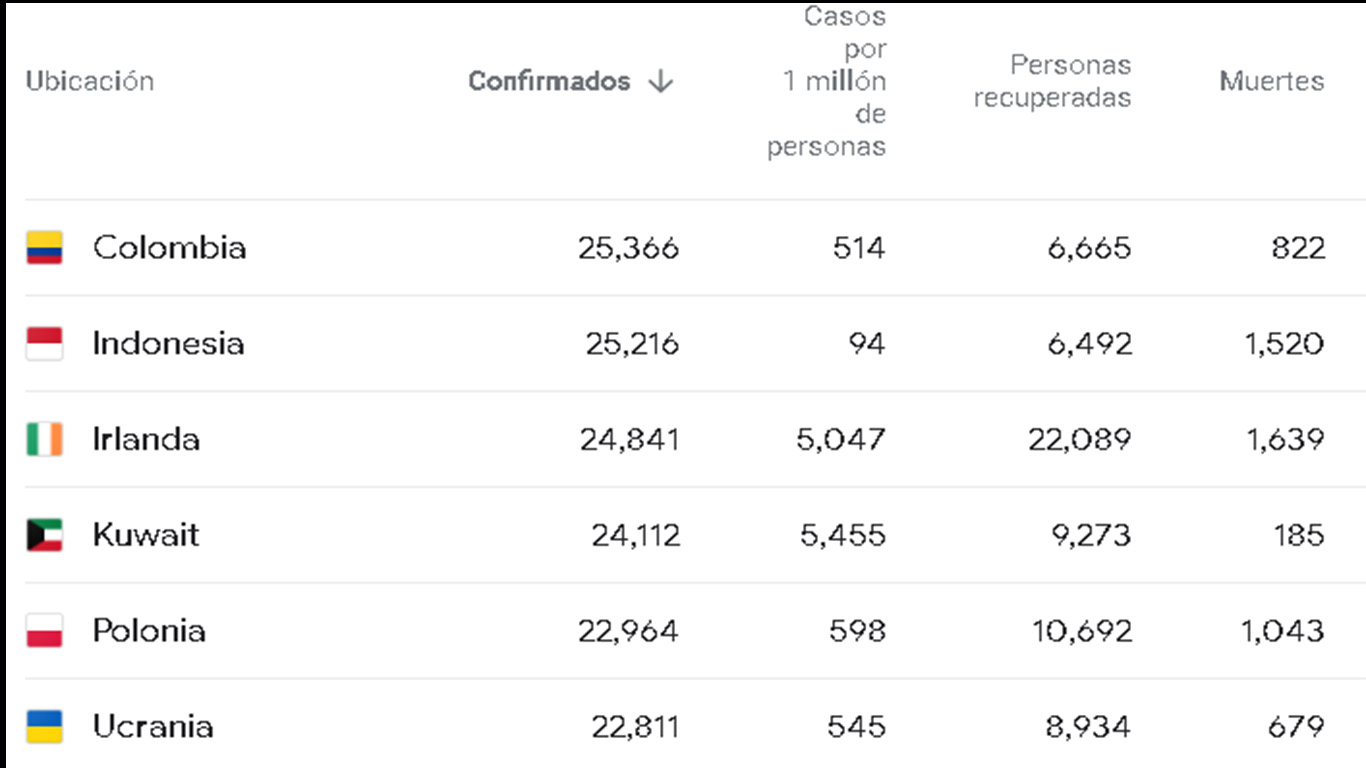The height and width of the screenshot is (768, 1366).
Task: Open the Ucrania country name
Action: 153,727
